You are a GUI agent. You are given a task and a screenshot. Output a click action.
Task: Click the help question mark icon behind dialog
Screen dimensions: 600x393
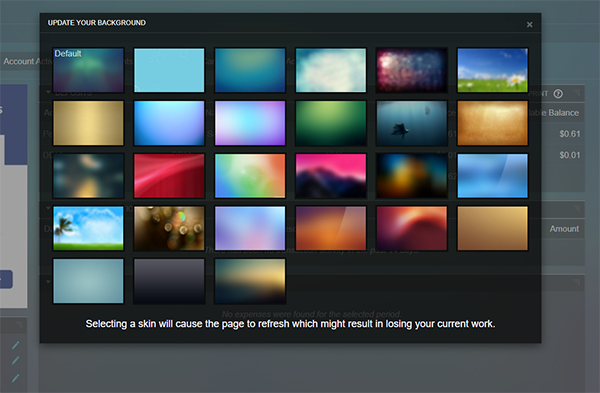[558, 94]
